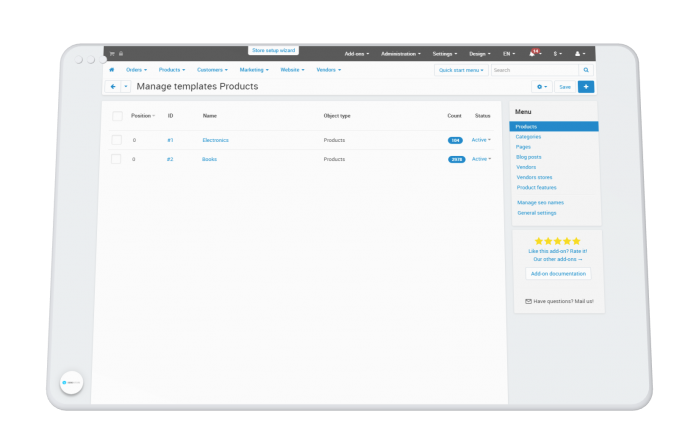Select Product features in the sidebar
The height and width of the screenshot is (445, 700).
[x=537, y=188]
